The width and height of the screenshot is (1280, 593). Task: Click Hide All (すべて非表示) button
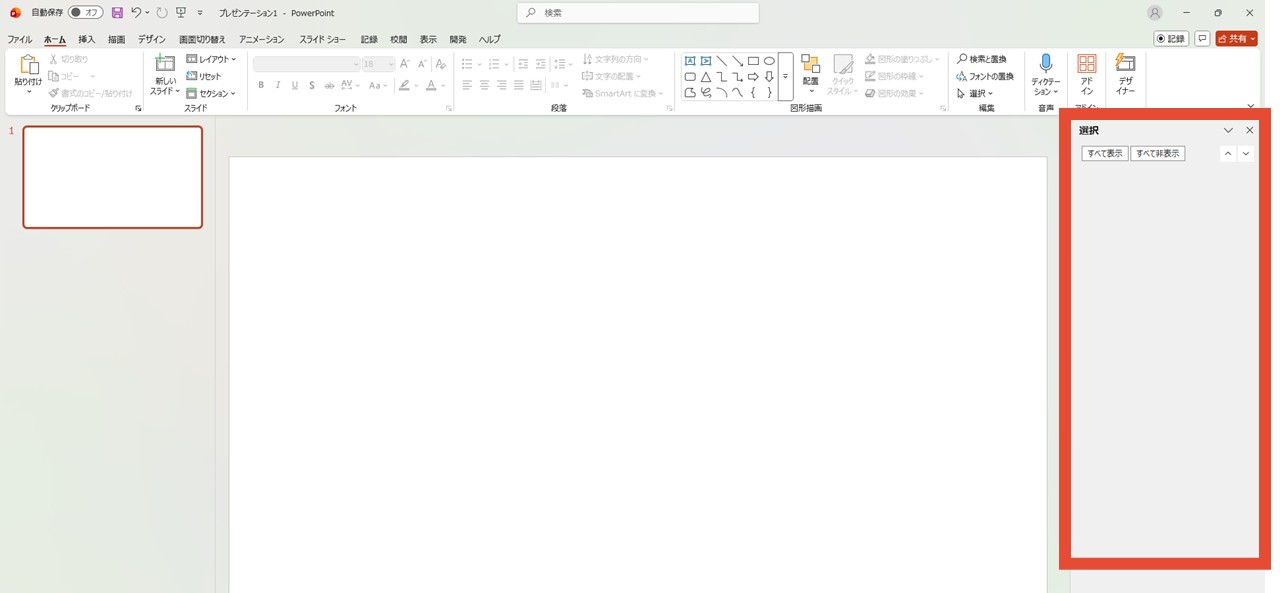[1157, 154]
